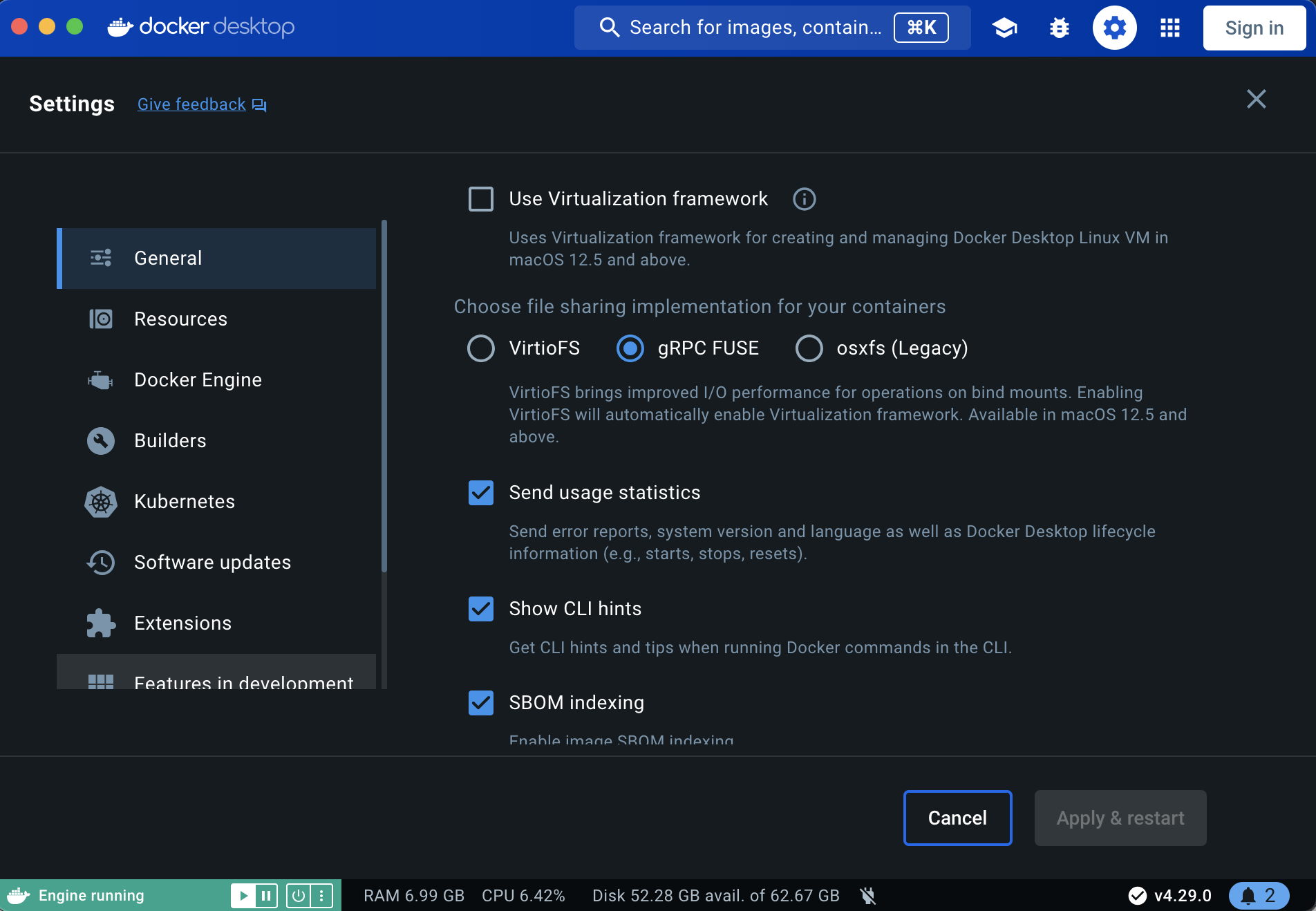Uncheck SBOM indexing

pyautogui.click(x=481, y=703)
